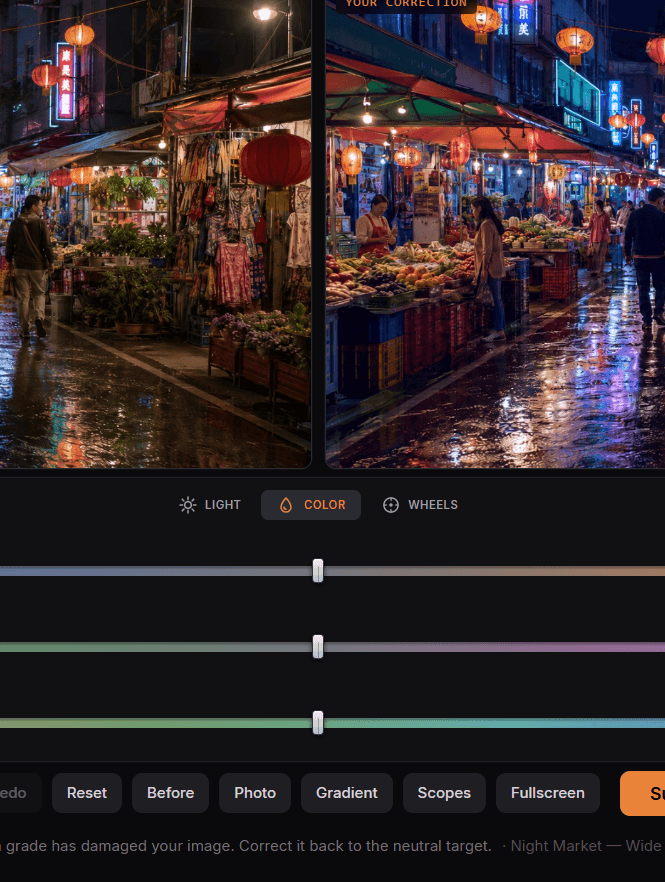The height and width of the screenshot is (882, 665).
Task: Select the Photo button
Action: [255, 793]
